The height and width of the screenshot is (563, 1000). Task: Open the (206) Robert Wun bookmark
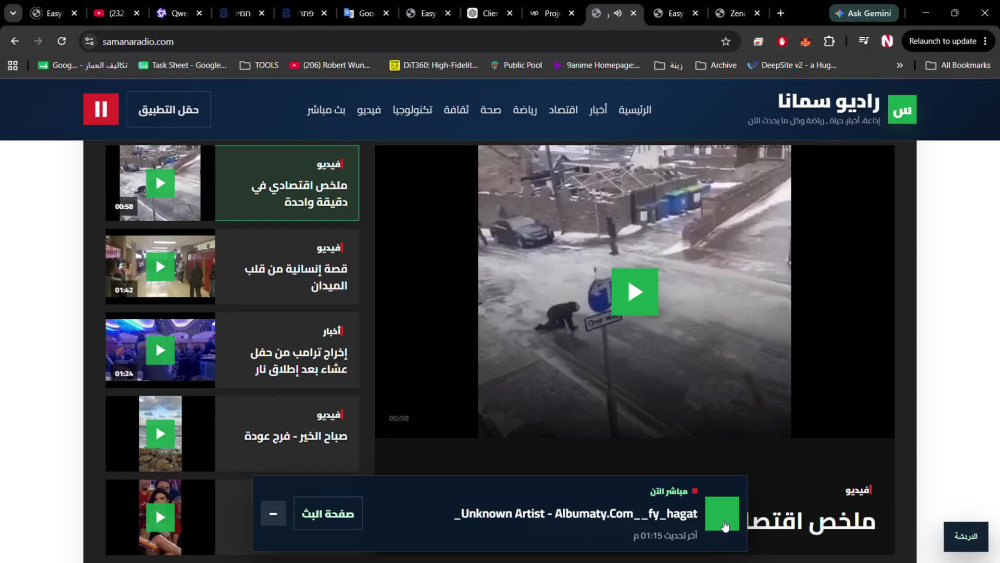330,65
